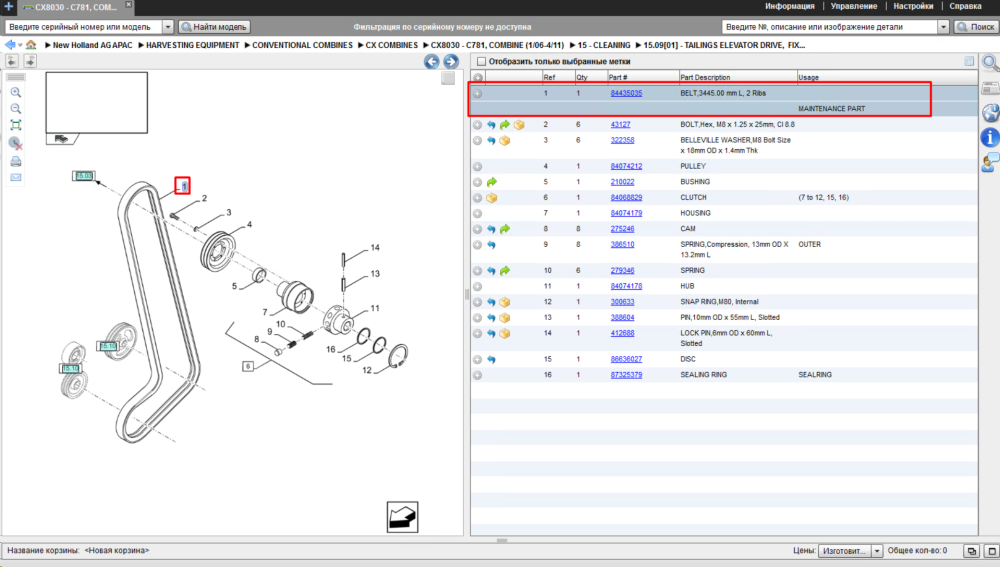Click the green arrow for BUSHING row

coord(492,182)
